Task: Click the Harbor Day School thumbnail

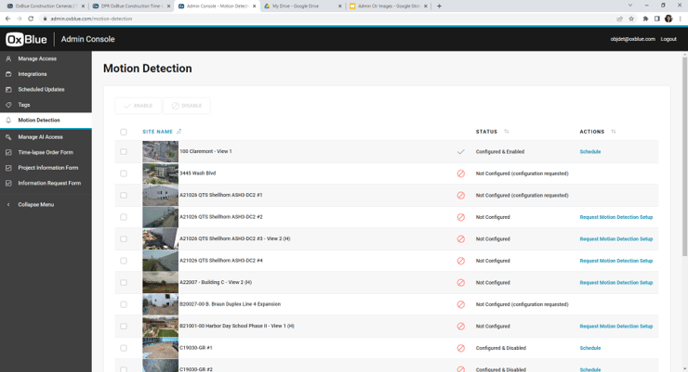Action: pos(160,326)
